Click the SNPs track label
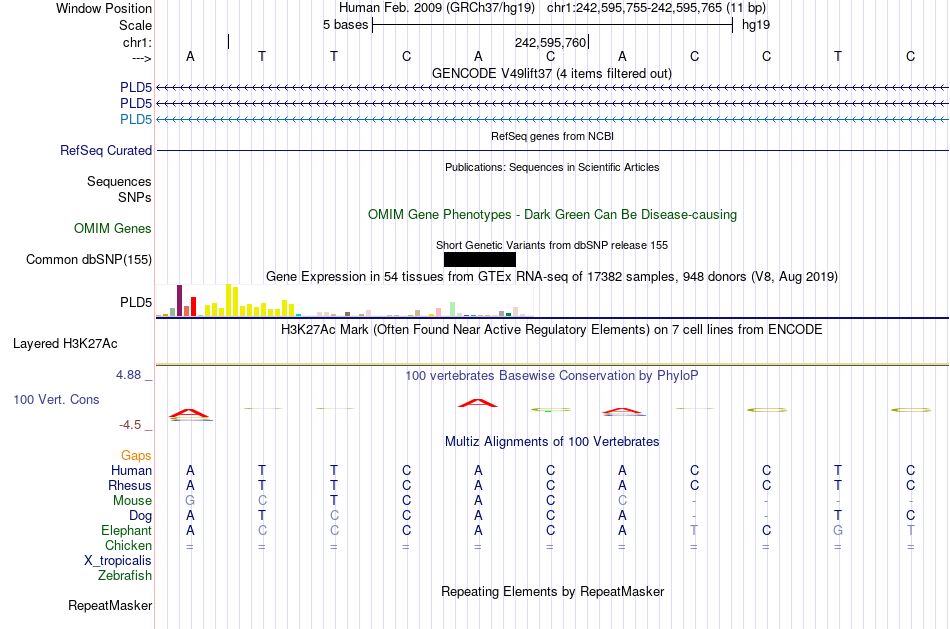 pos(135,198)
